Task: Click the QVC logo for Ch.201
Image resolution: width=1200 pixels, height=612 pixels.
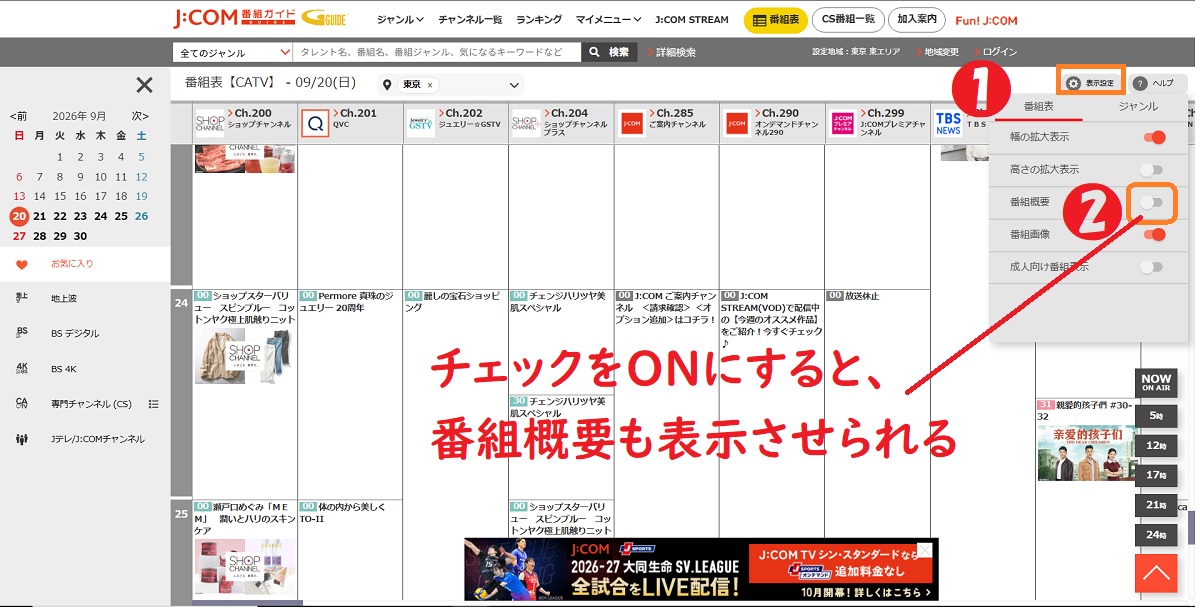Action: pyautogui.click(x=315, y=123)
